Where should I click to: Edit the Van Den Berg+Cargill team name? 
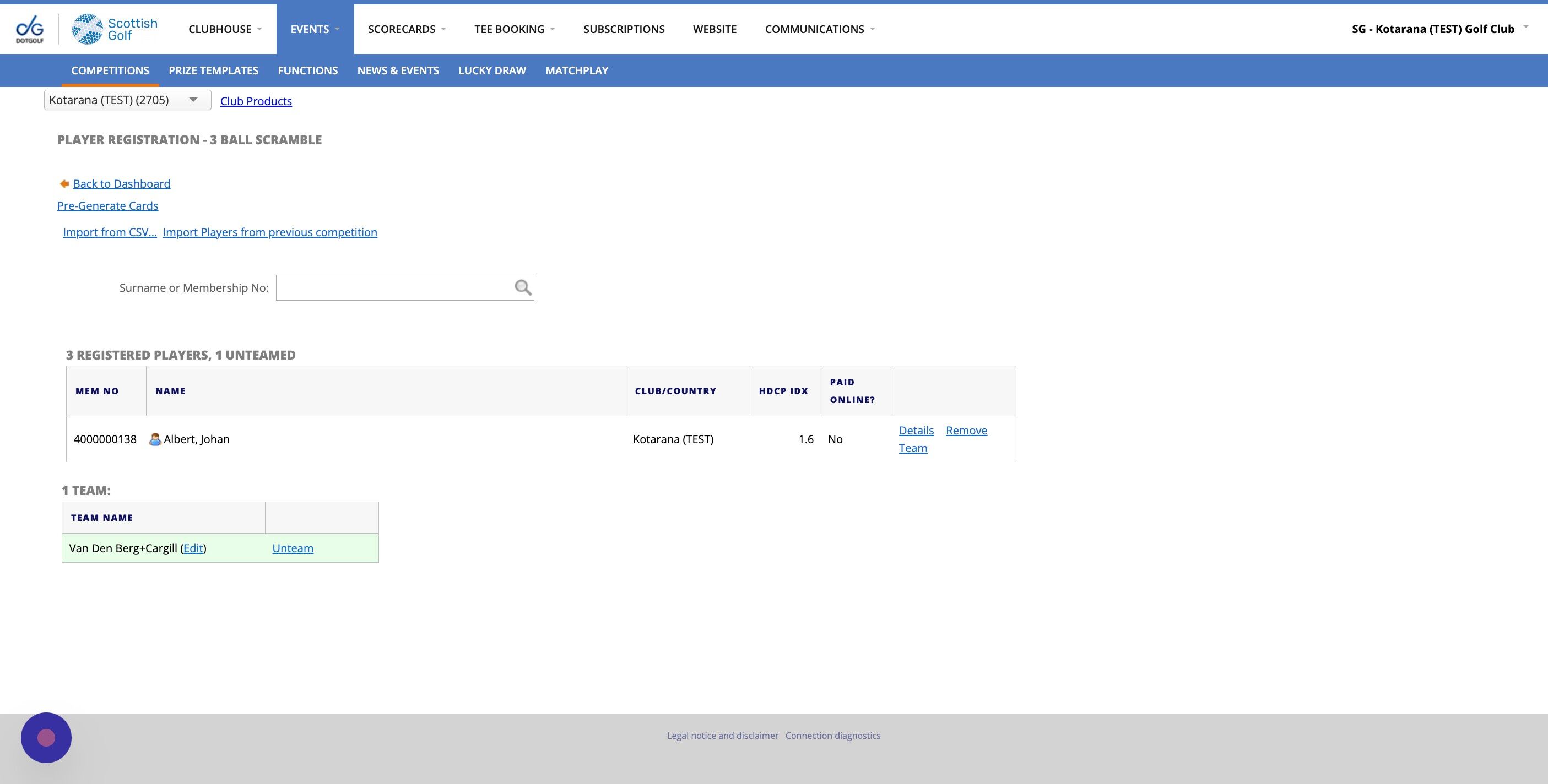(x=193, y=548)
